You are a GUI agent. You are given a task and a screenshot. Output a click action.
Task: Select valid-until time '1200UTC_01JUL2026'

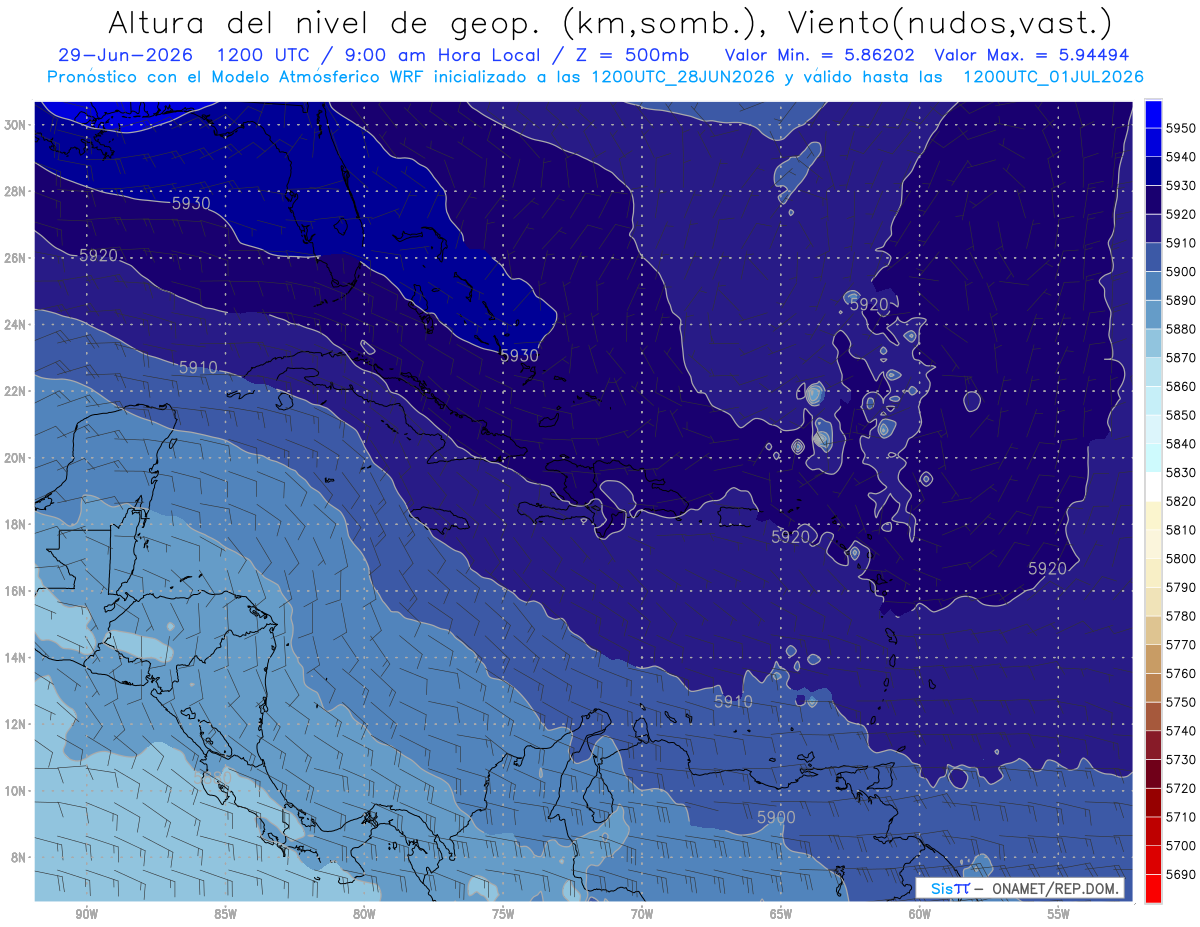tap(1053, 77)
